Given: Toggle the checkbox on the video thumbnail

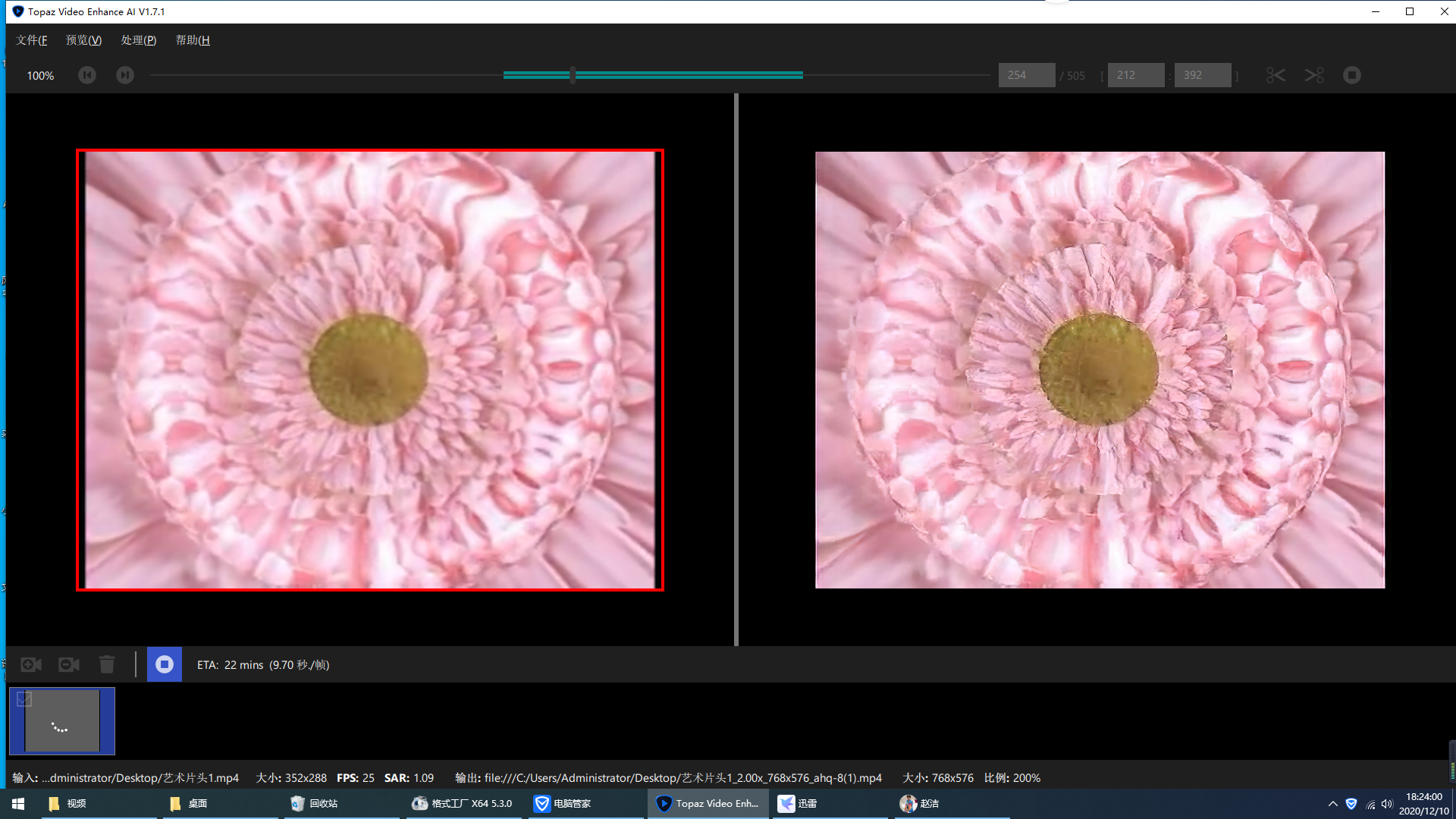Looking at the screenshot, I should tap(24, 699).
